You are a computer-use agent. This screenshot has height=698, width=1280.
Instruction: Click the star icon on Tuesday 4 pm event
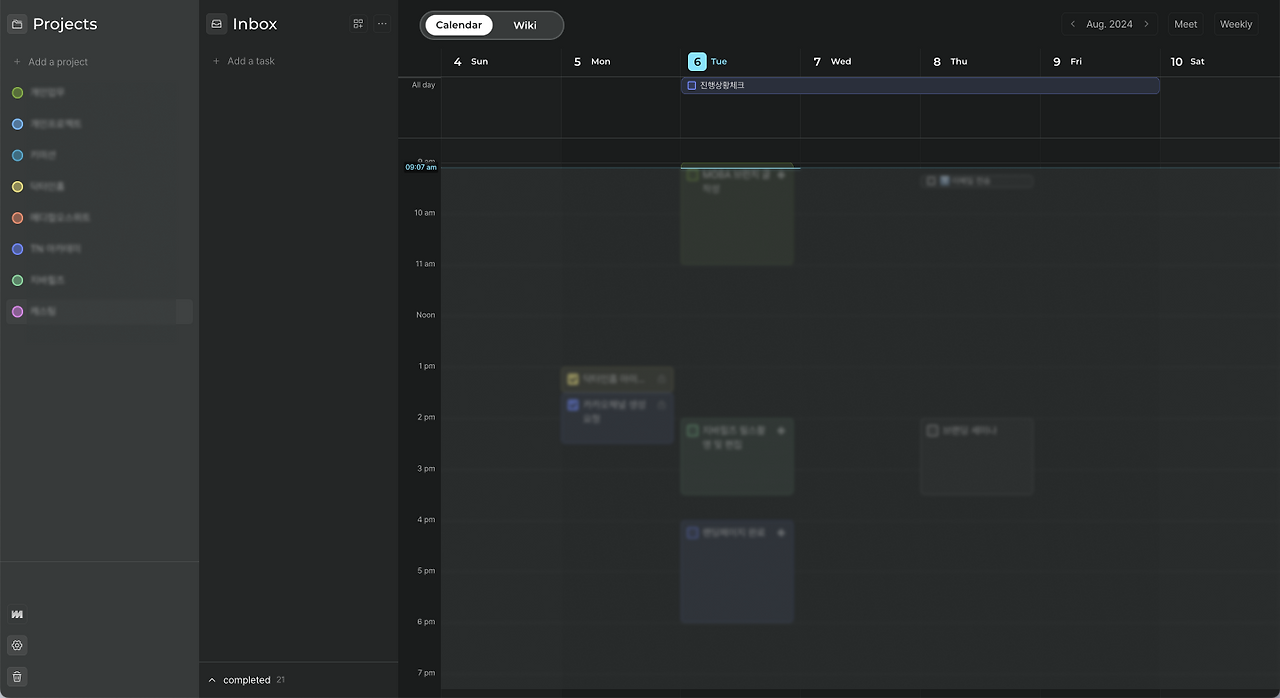coord(782,533)
